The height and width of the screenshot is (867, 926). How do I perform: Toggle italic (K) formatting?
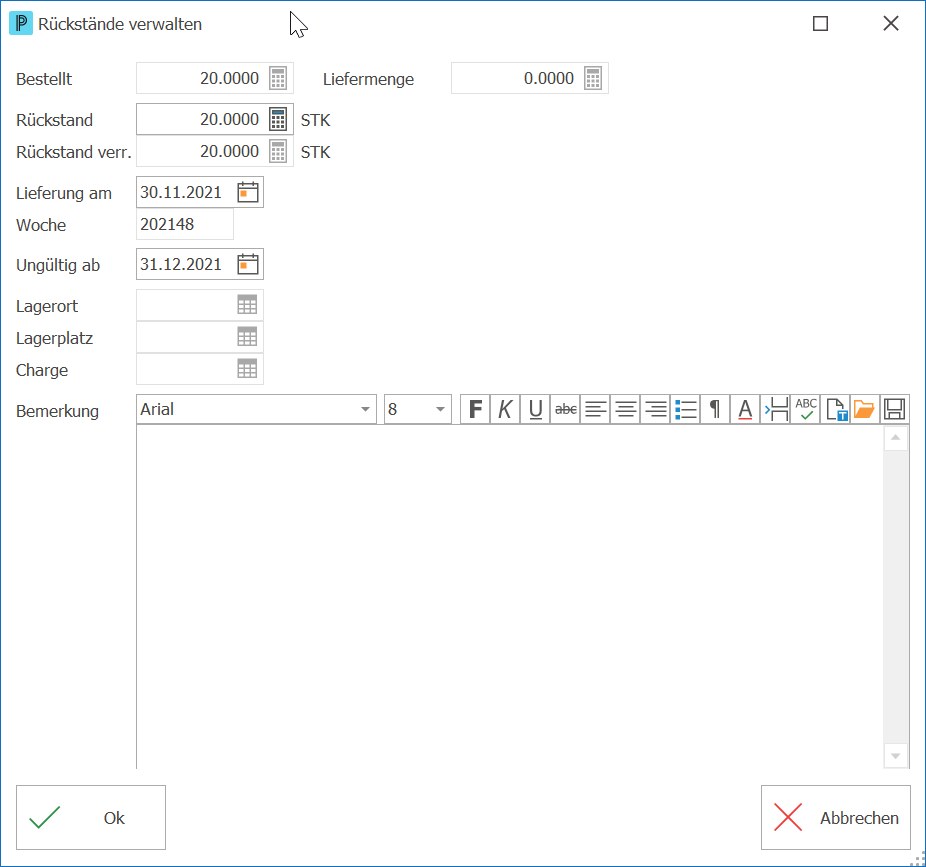tap(506, 409)
